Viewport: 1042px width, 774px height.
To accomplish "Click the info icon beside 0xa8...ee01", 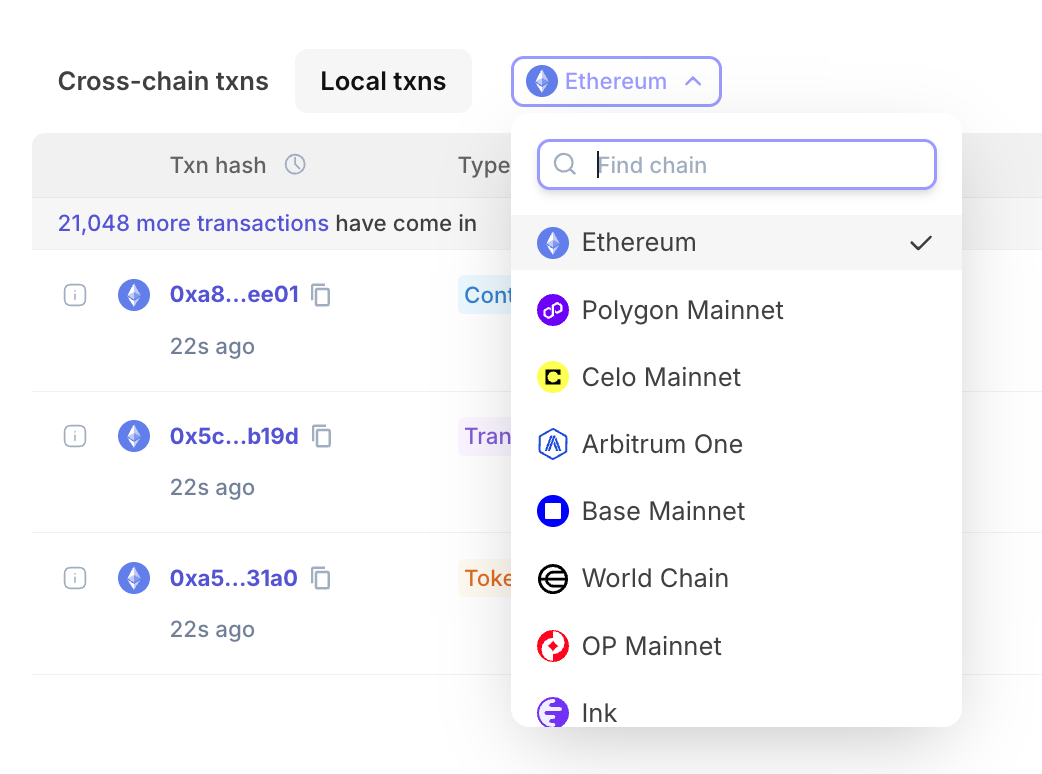I will pos(75,295).
